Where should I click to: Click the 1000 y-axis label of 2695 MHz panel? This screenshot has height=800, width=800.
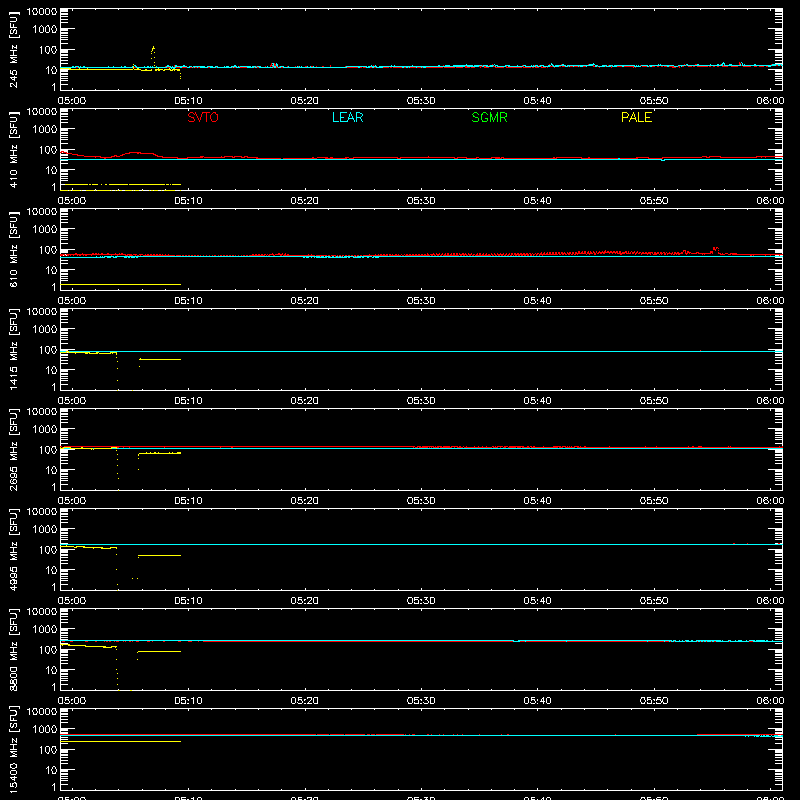click(45, 430)
